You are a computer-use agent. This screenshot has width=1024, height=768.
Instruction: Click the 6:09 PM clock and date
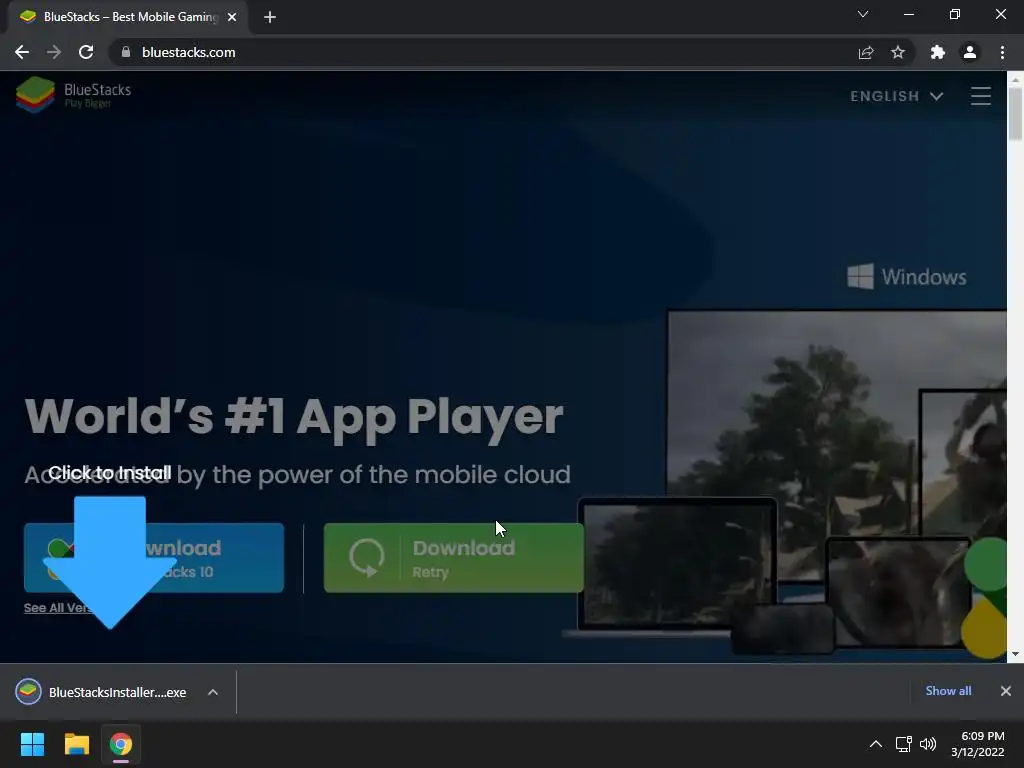[x=978, y=744]
